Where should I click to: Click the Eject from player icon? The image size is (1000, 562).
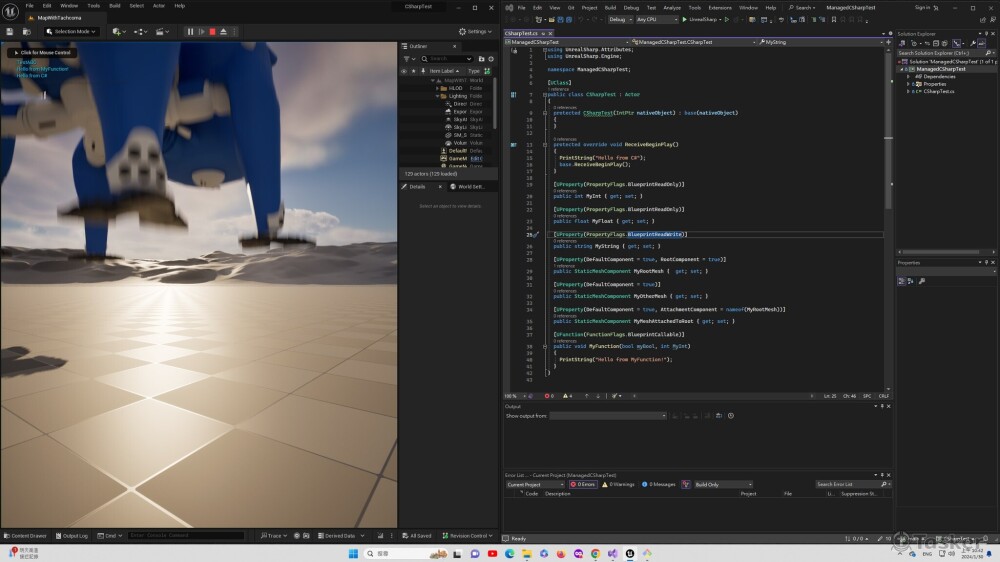[223, 31]
